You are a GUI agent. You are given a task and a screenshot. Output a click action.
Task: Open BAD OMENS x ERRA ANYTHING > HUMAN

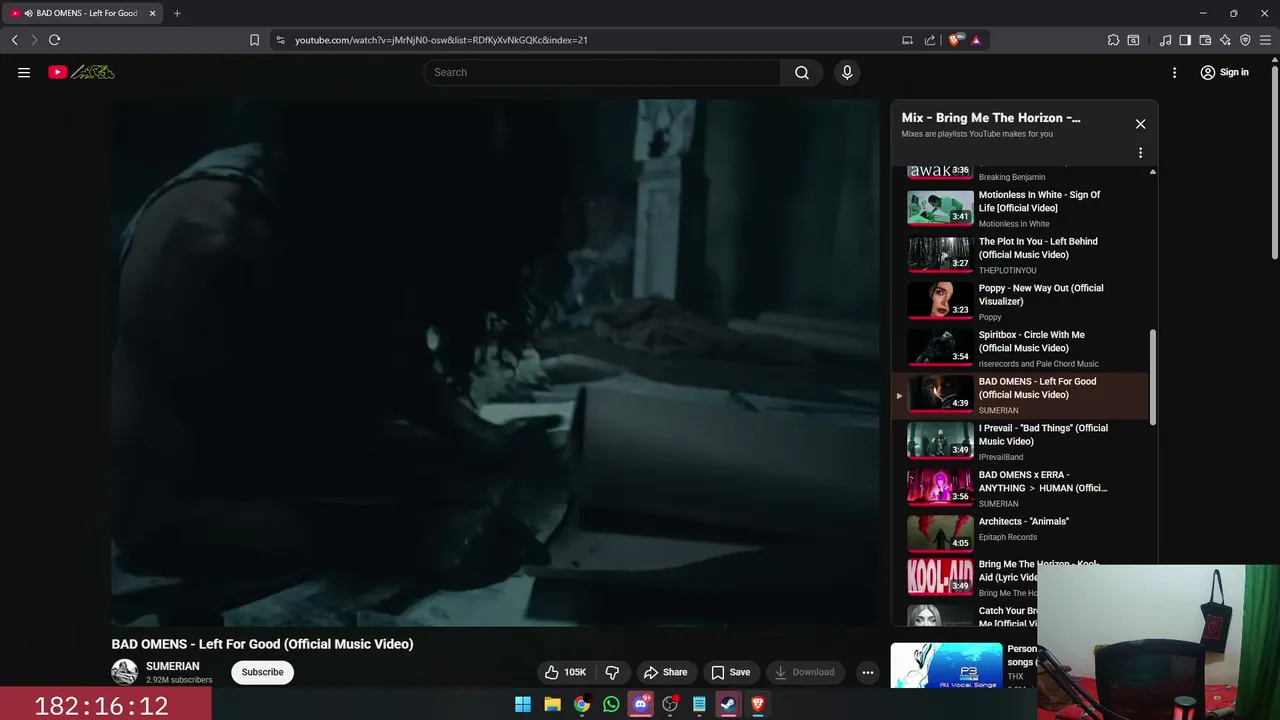(1020, 488)
